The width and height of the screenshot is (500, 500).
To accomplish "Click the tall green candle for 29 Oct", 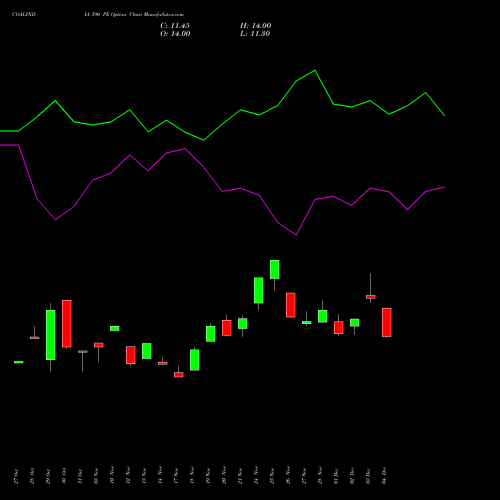I will point(51,335).
